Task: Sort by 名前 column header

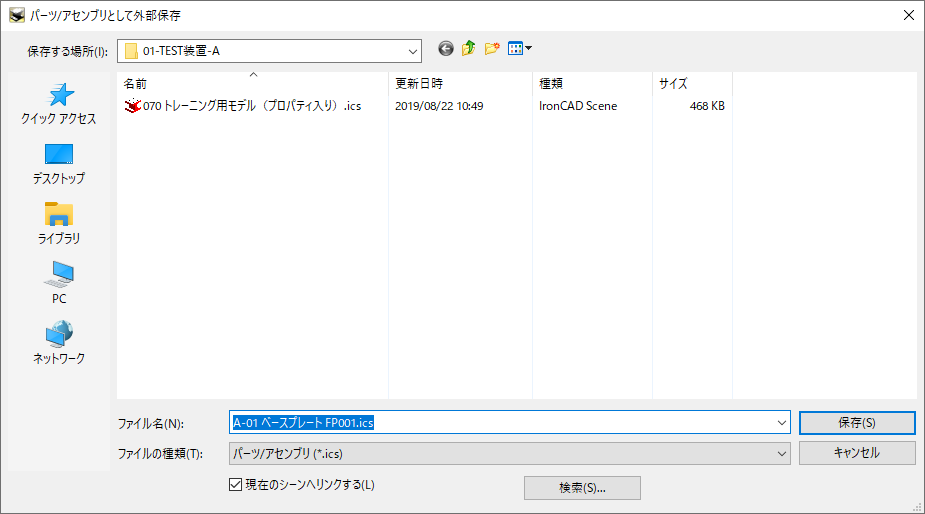Action: point(252,83)
